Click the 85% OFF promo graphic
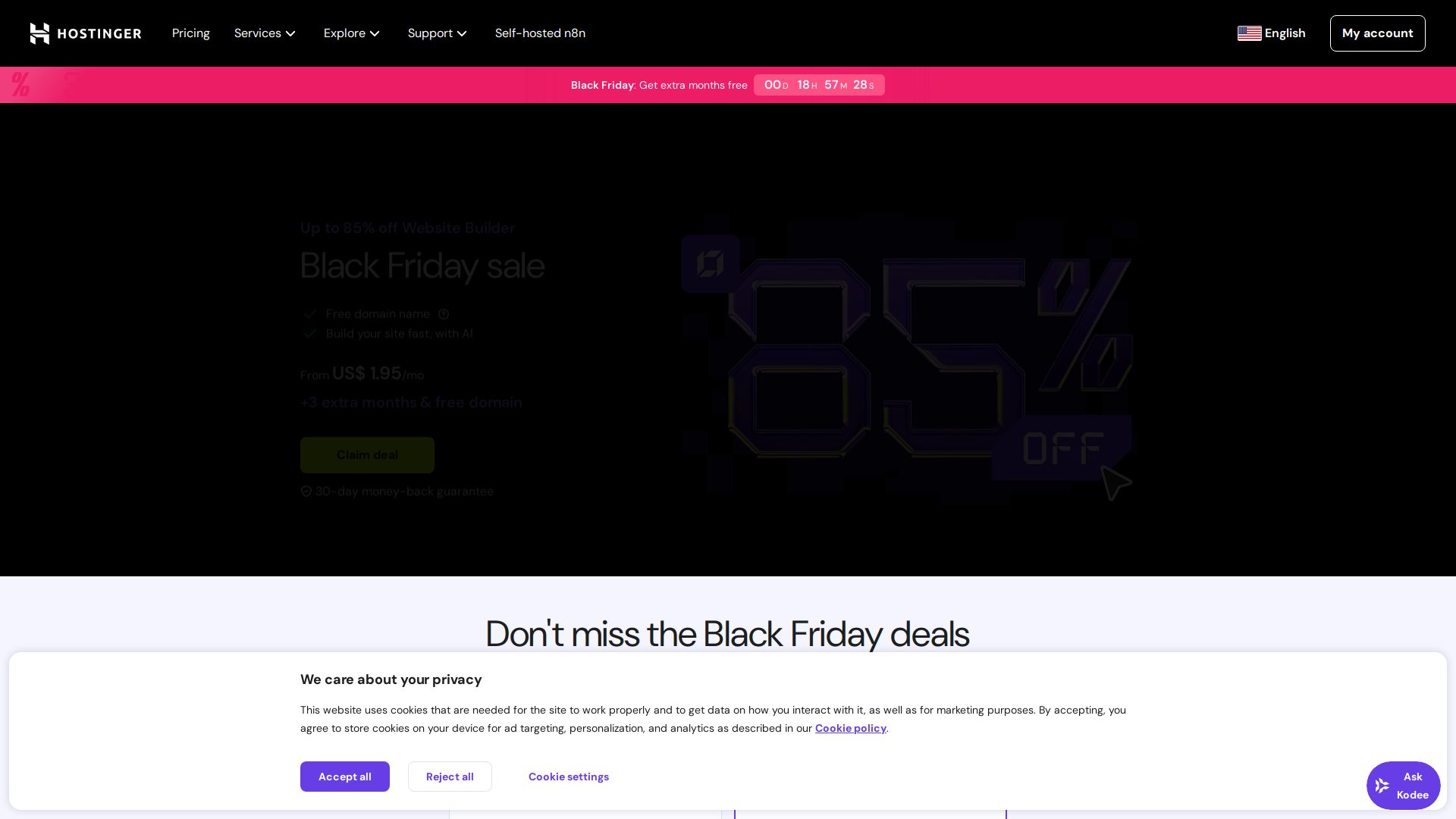Screen dimensions: 1456x819 tap(907, 358)
